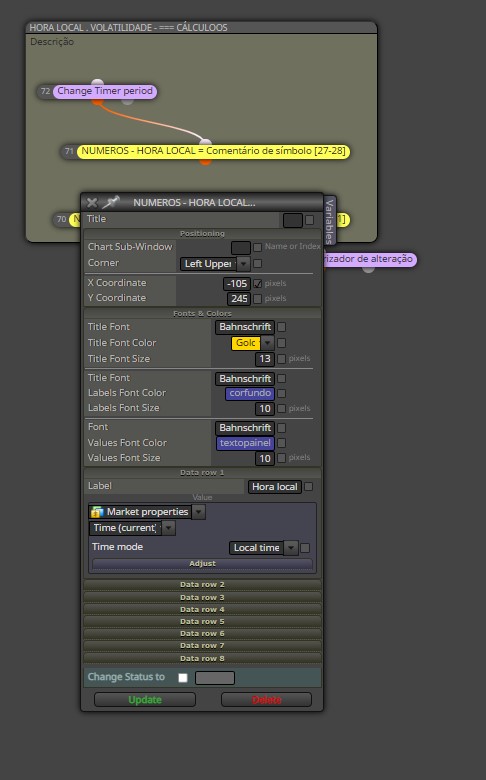
Task: Edit the X Coordinate value -105
Action: point(237,284)
